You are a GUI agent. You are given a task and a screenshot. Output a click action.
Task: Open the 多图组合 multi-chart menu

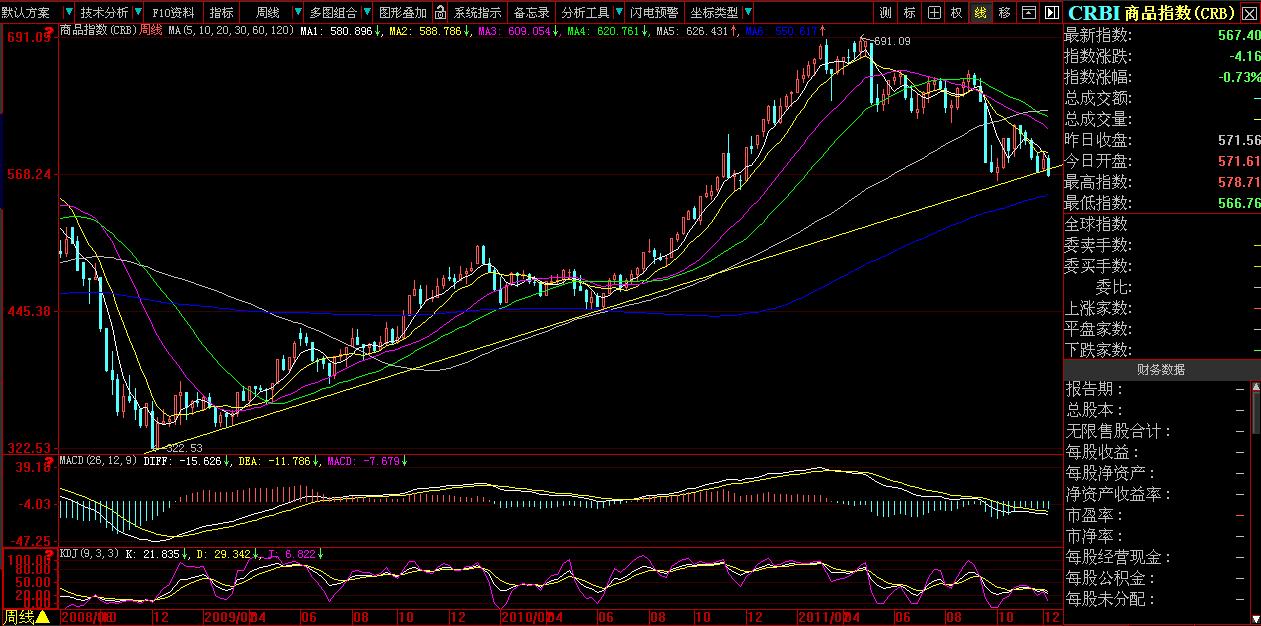click(x=333, y=13)
